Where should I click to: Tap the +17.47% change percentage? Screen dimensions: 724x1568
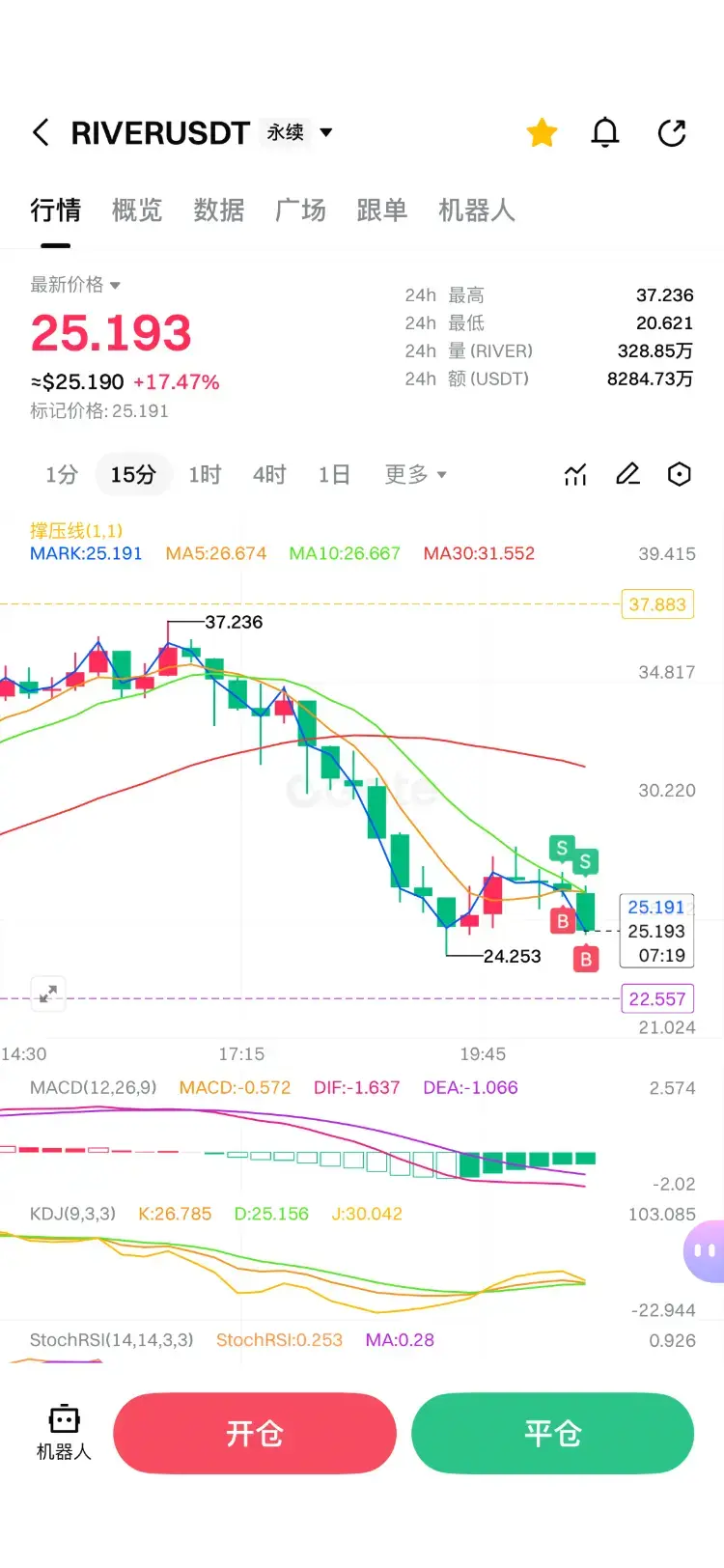tap(177, 382)
